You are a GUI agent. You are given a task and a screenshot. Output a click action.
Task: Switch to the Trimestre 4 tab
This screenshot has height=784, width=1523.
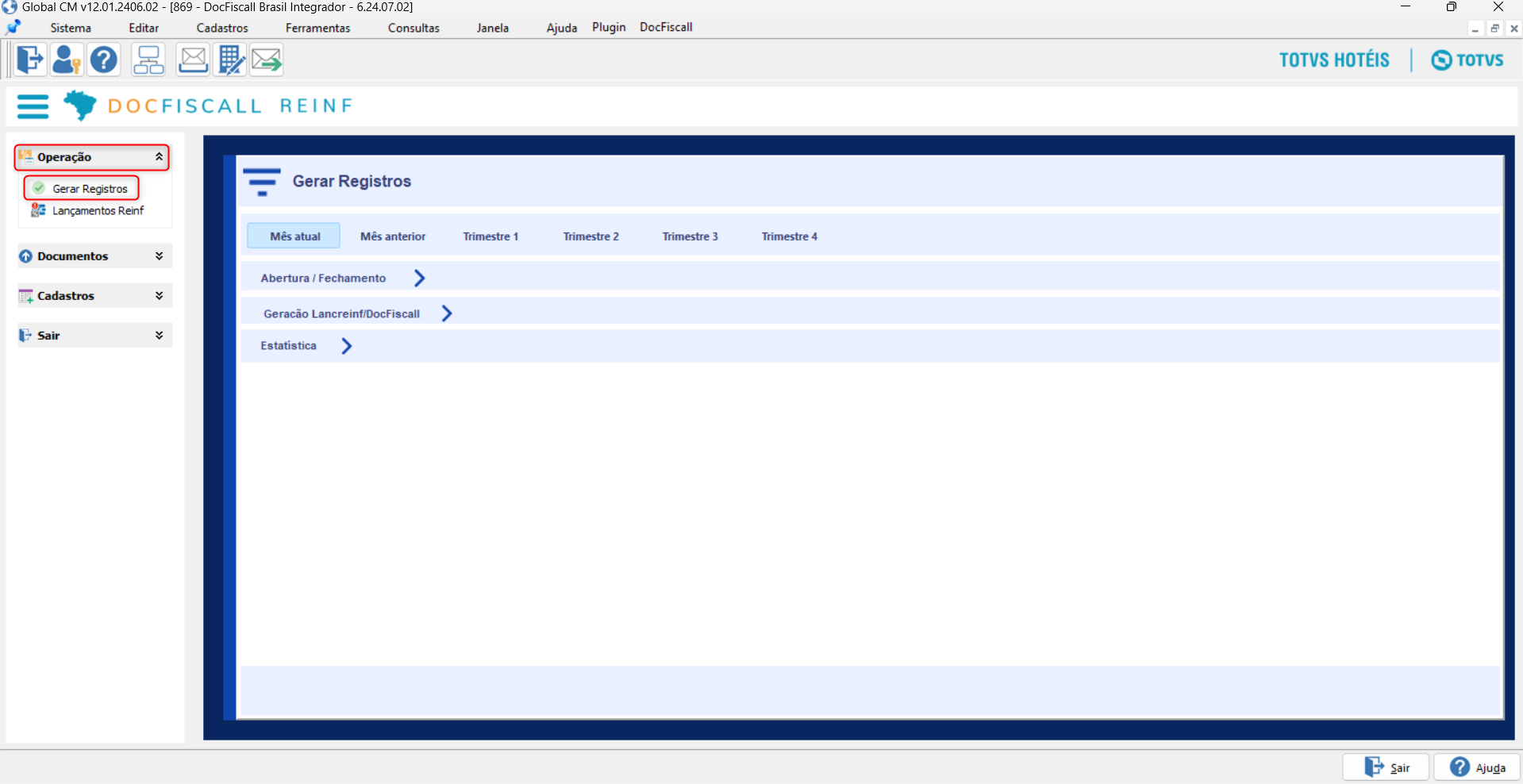click(790, 236)
